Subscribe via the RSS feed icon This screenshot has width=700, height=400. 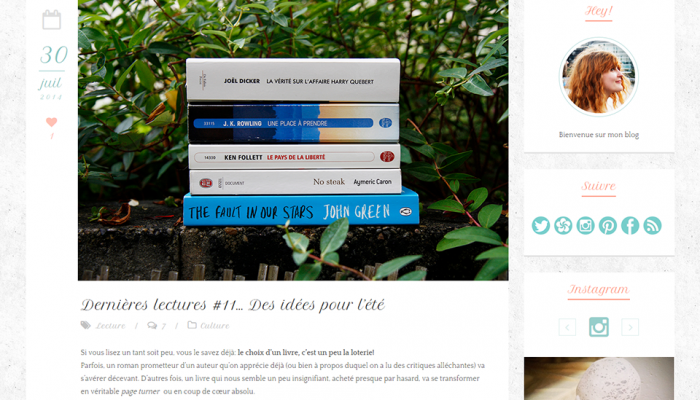pyautogui.click(x=652, y=225)
